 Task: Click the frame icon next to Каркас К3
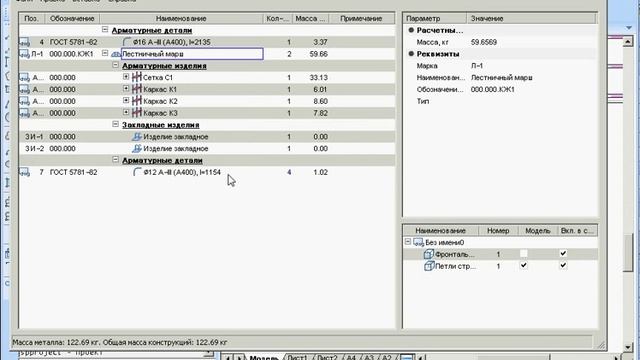coord(137,113)
